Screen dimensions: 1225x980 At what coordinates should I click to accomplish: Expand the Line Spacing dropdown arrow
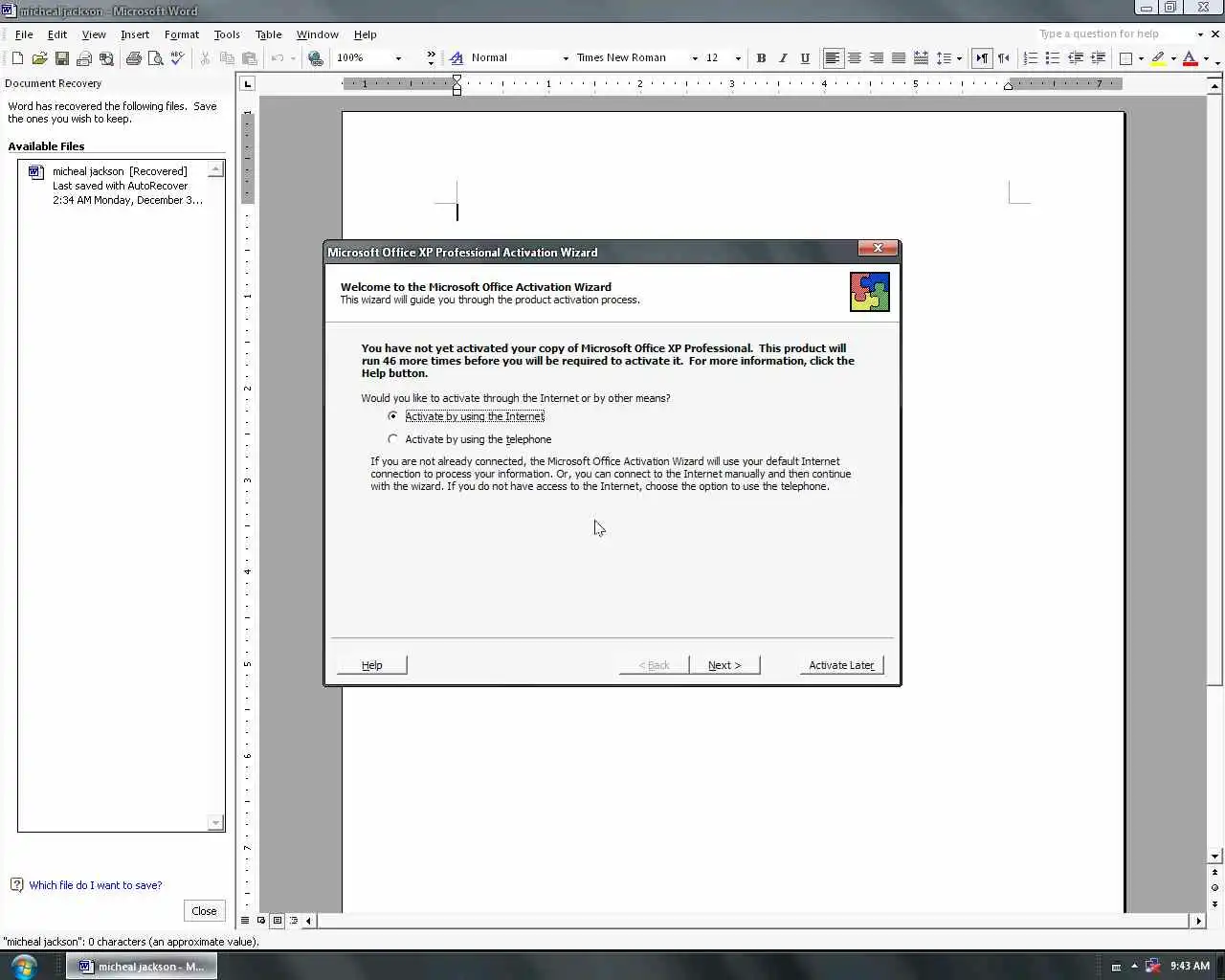(x=959, y=58)
